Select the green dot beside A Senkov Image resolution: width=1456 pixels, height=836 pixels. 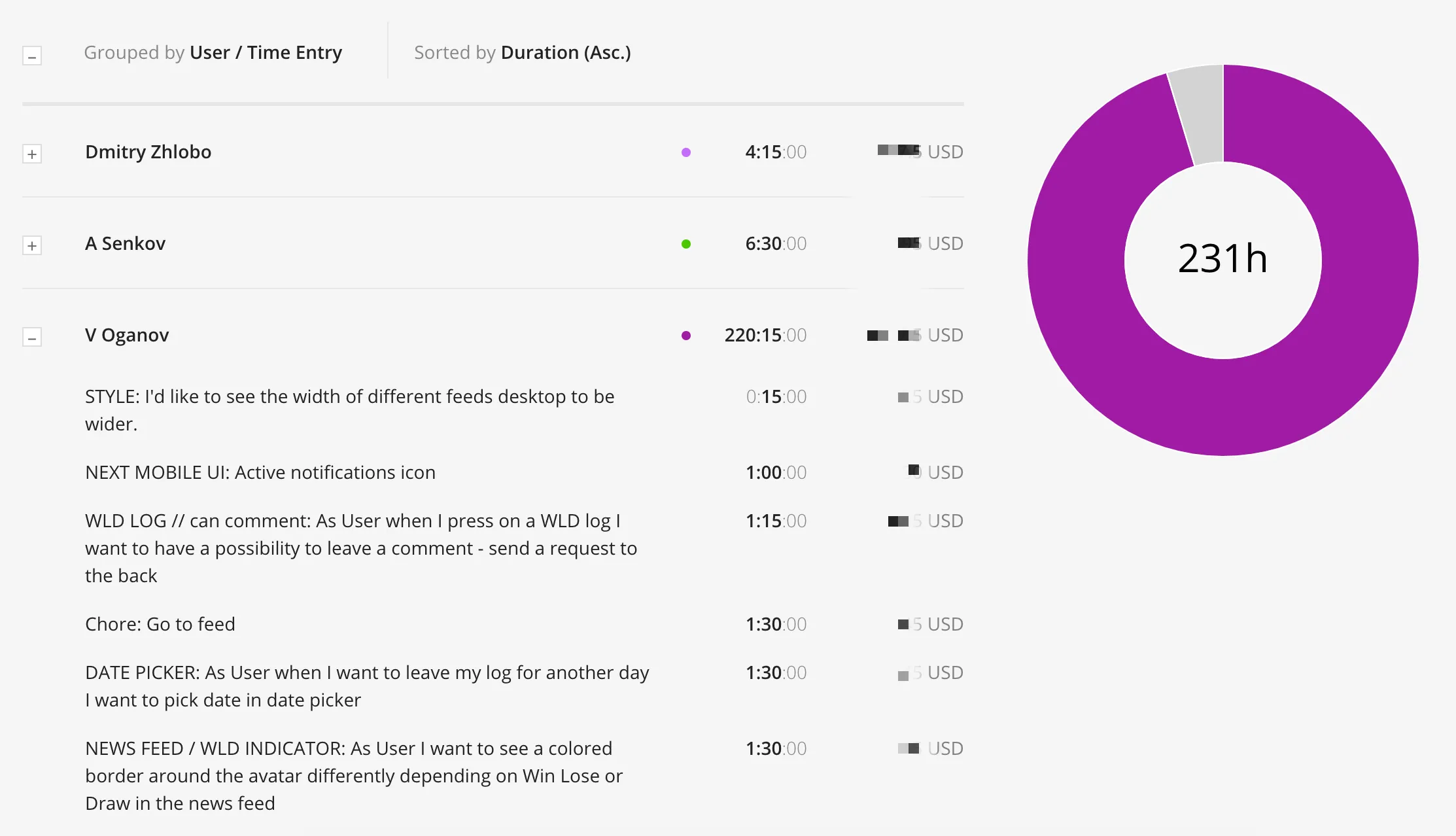click(x=685, y=243)
